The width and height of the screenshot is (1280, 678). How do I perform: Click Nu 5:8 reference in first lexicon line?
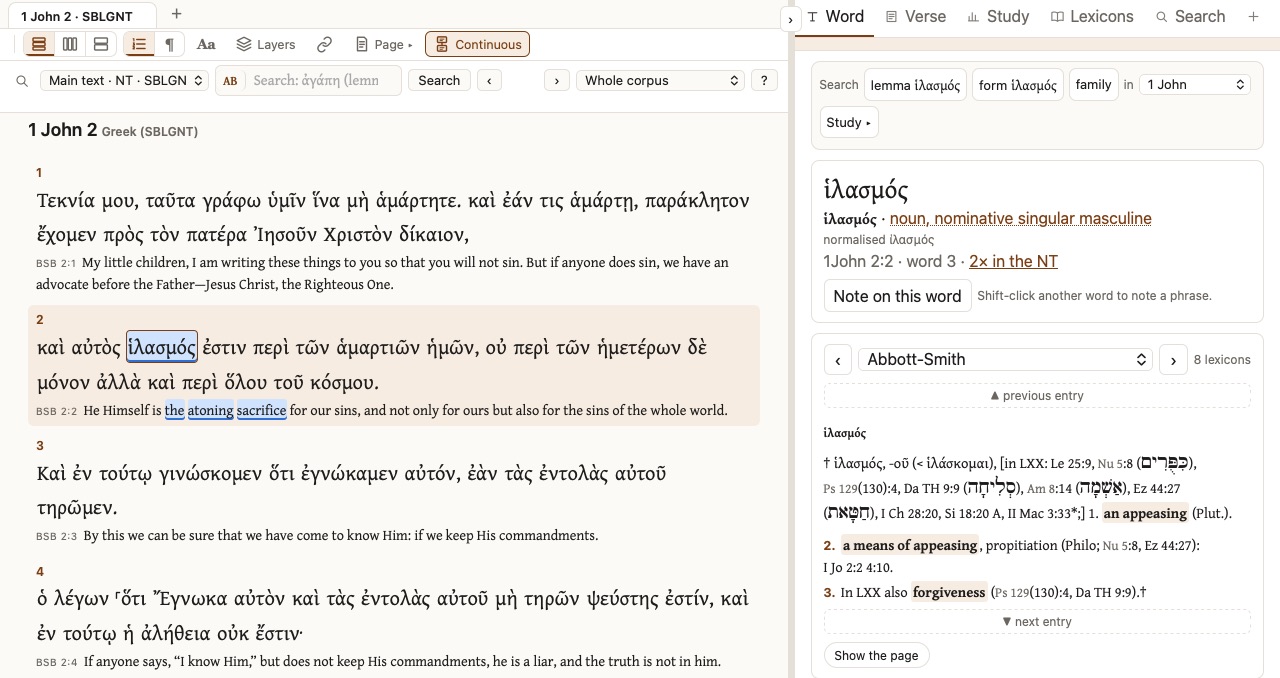[x=1115, y=464]
